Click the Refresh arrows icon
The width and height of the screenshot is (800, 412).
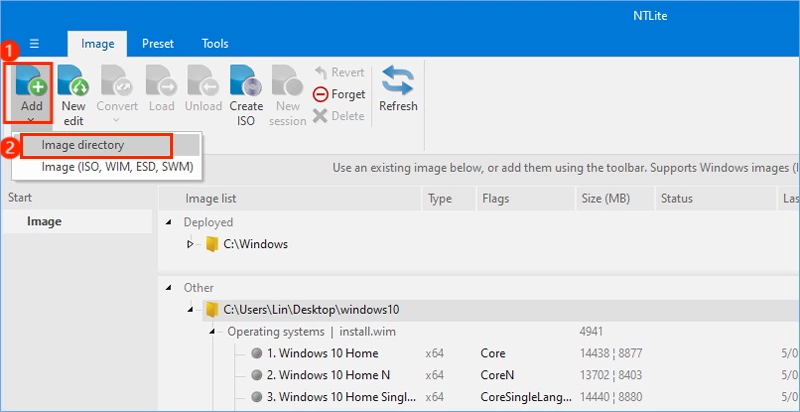398,80
